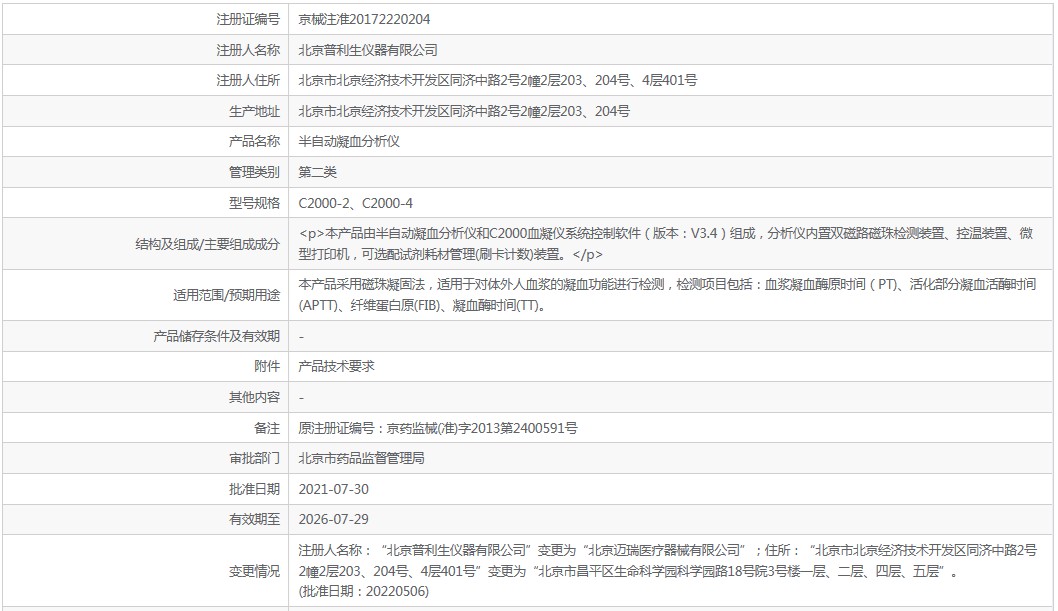1058x611 pixels.
Task: Click the 变更情况 label
Action: tap(254, 571)
